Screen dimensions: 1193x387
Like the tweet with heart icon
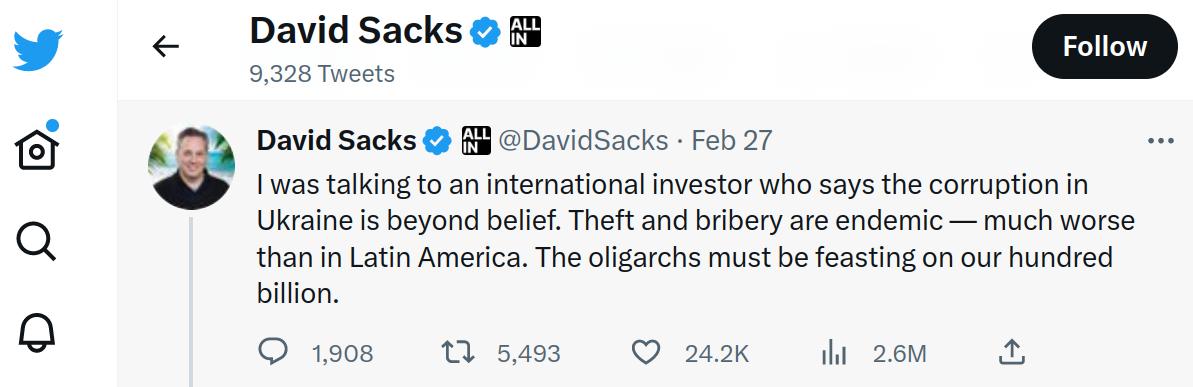[x=646, y=352]
